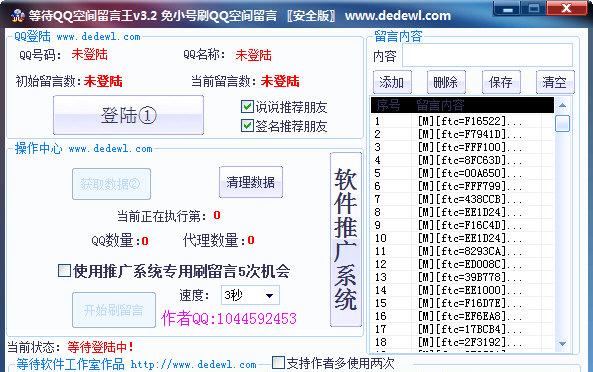The image size is (593, 372).
Task: Select row 18 [M][ftc=2F3192]
Action: point(462,342)
